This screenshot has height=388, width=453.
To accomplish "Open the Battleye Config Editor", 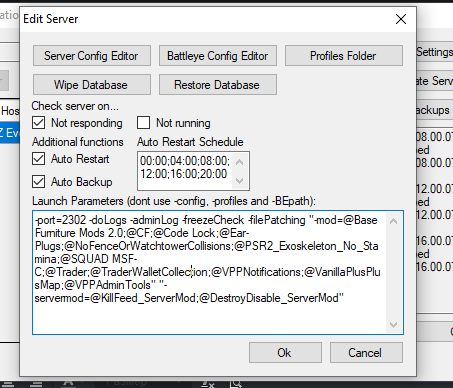I will pyautogui.click(x=218, y=56).
